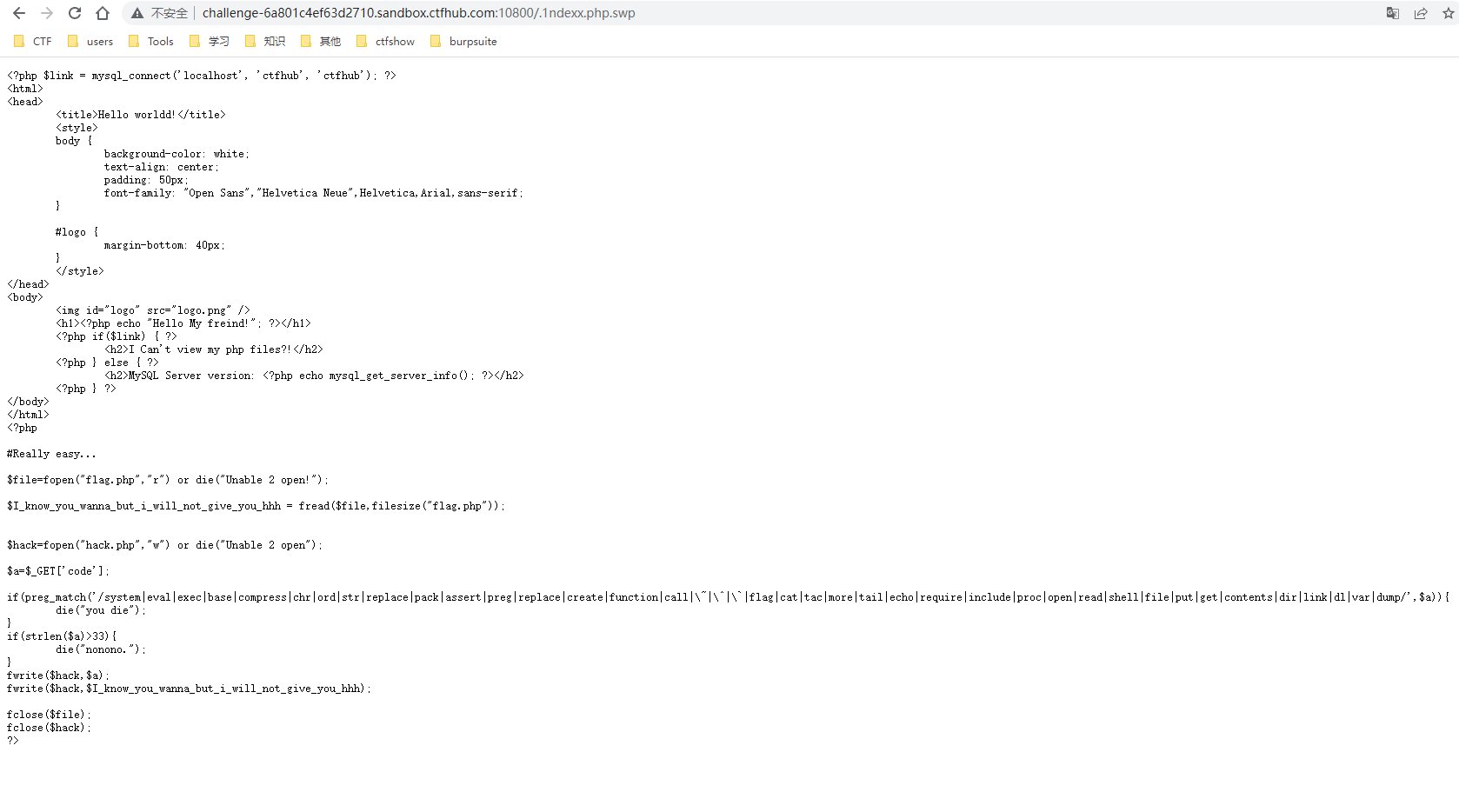The height and width of the screenshot is (812, 1459).
Task: Click the fwrite($hack,$a) line
Action: point(58,676)
